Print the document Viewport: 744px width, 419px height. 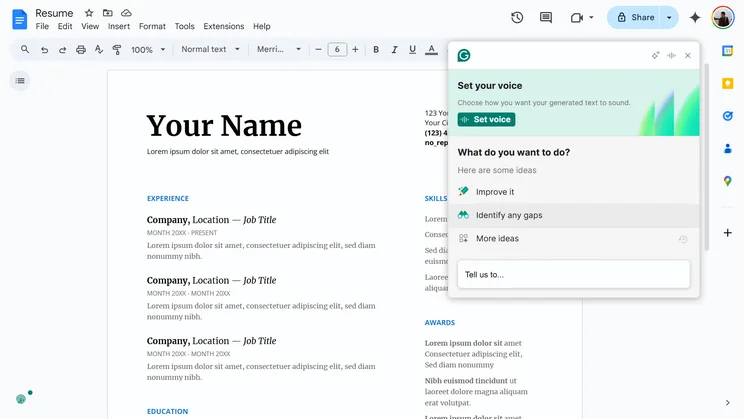[81, 49]
